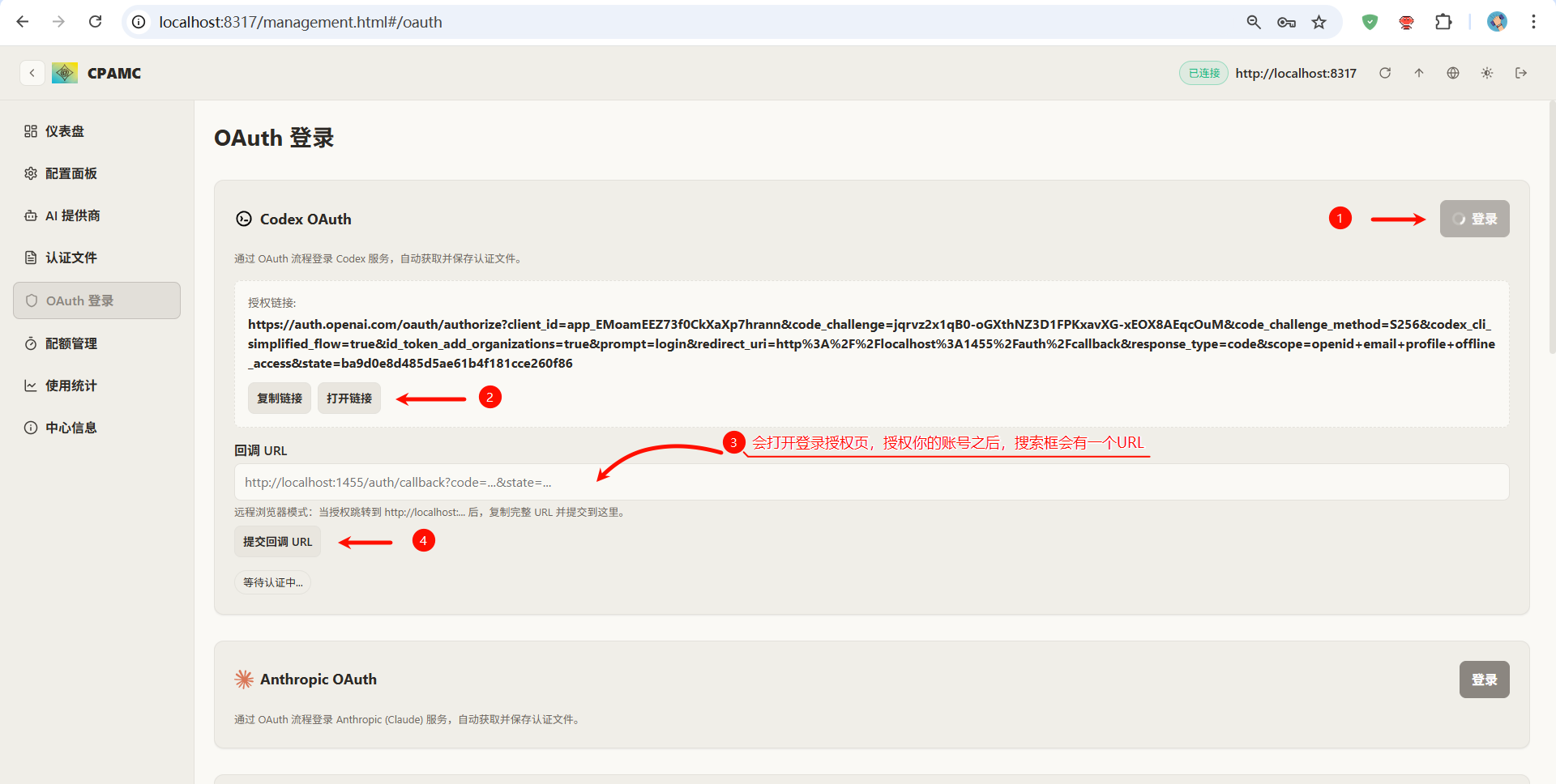Open the green shield extension
Image resolution: width=1556 pixels, height=784 pixels.
(1370, 22)
